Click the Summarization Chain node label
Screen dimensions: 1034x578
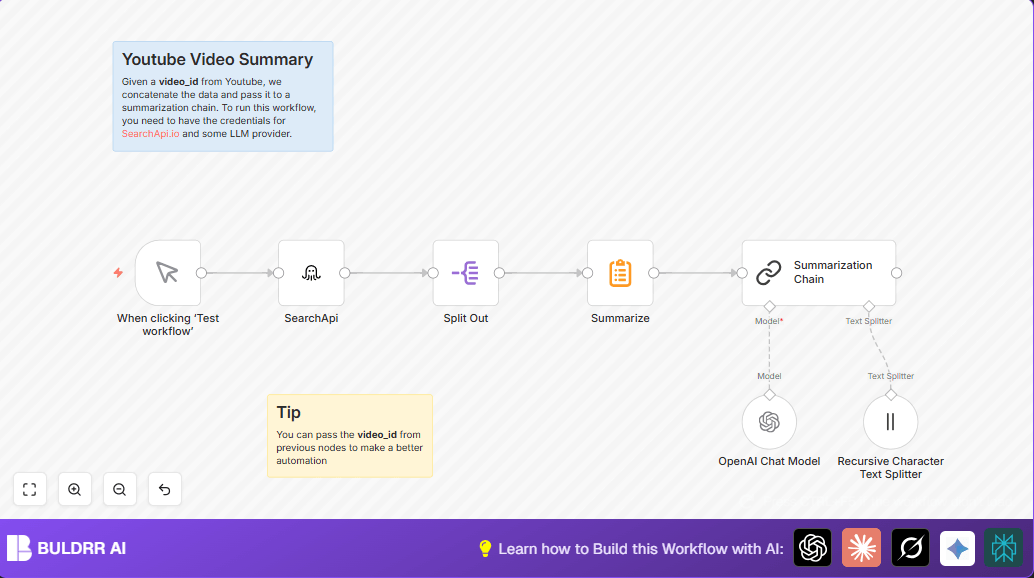point(832,272)
